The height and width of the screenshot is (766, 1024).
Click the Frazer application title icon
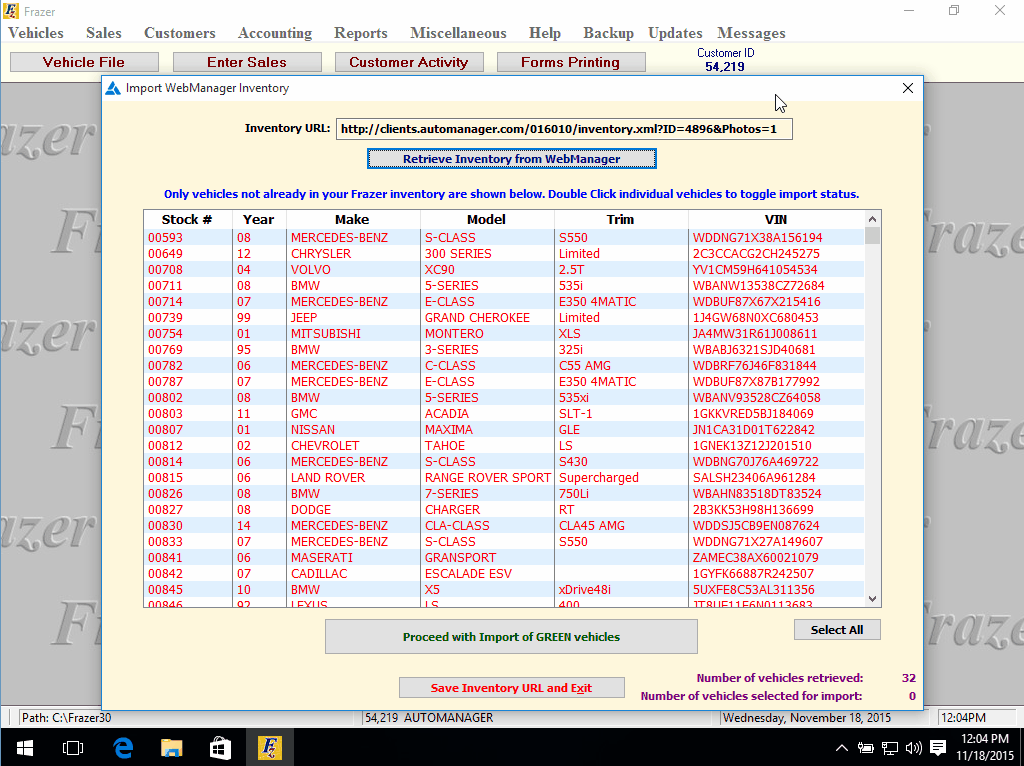click(11, 11)
